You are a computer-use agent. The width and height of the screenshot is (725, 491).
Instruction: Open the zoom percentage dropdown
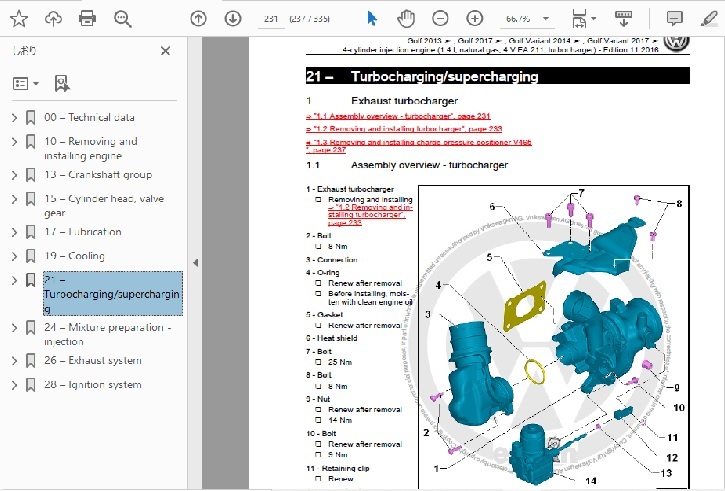click(x=546, y=18)
